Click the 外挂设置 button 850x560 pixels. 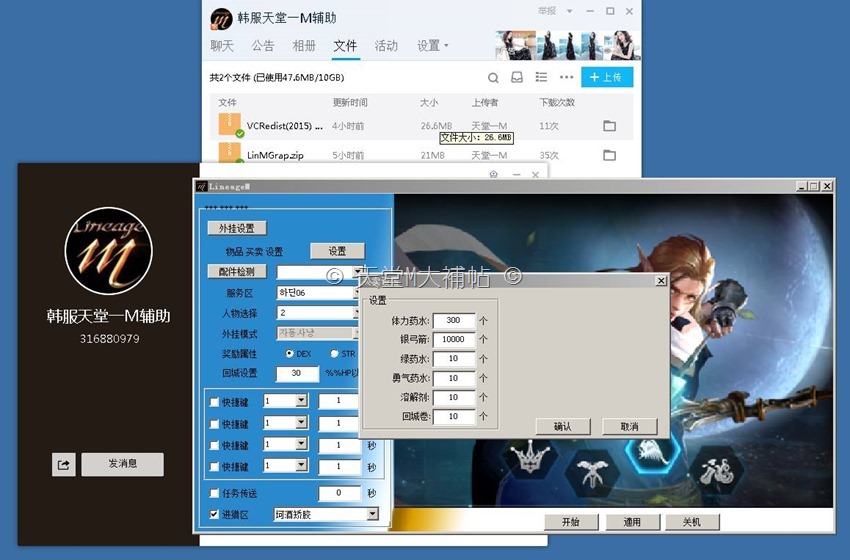237,228
